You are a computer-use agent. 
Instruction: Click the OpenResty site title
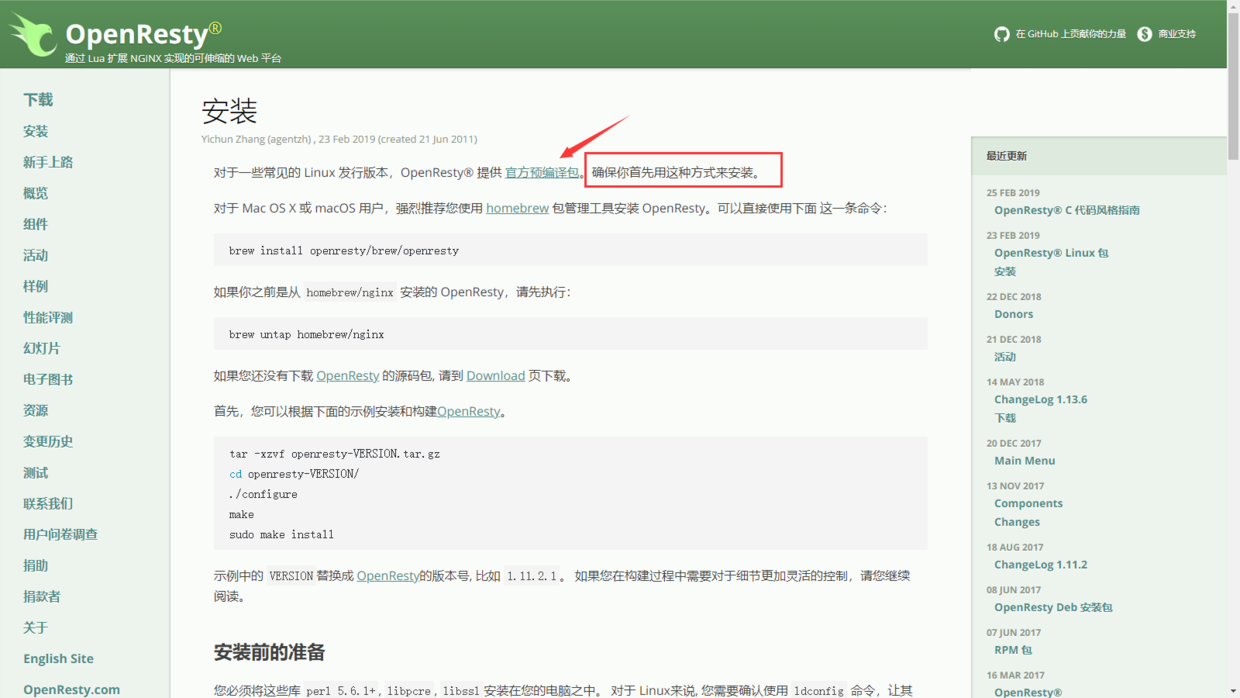143,33
